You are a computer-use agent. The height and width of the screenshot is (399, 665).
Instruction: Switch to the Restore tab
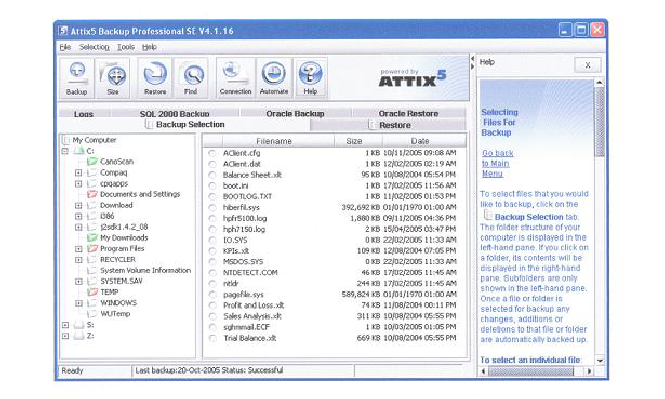point(389,125)
